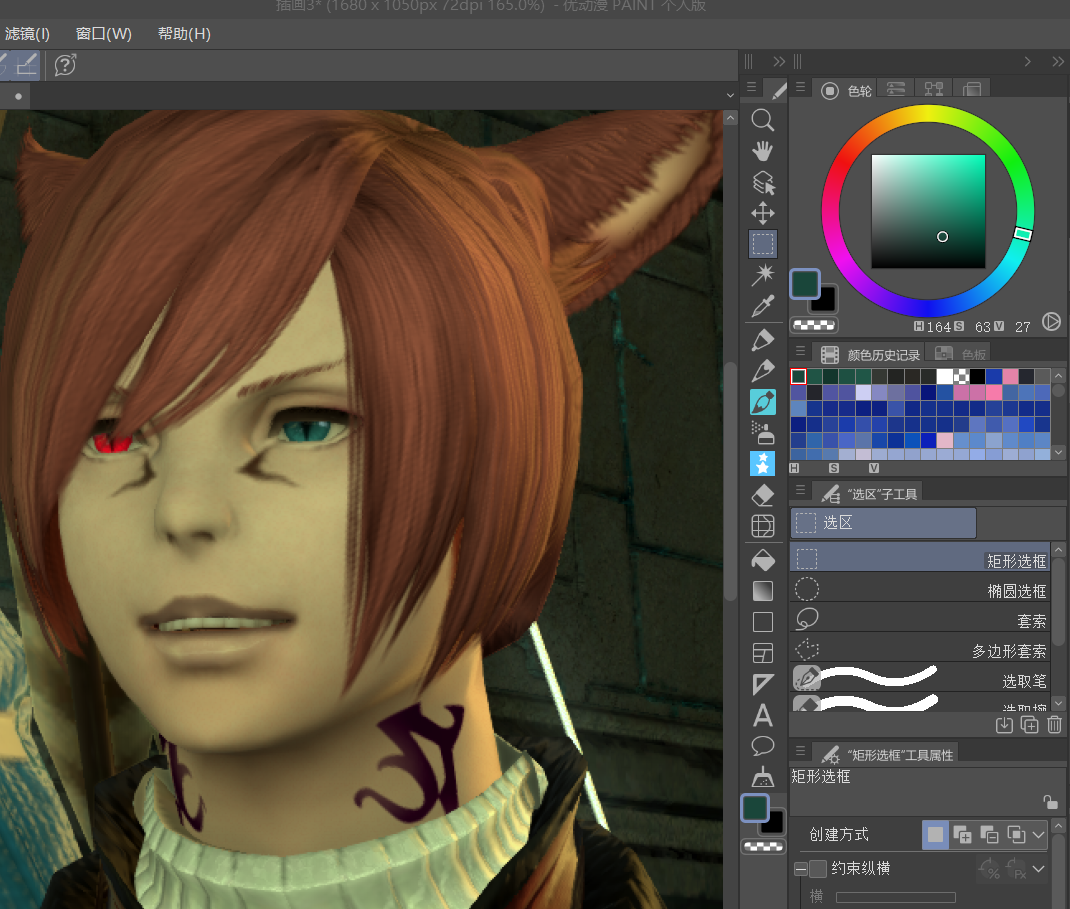Select the Frame border tool
Viewport: 1070px width, 909px height.
pyautogui.click(x=762, y=653)
